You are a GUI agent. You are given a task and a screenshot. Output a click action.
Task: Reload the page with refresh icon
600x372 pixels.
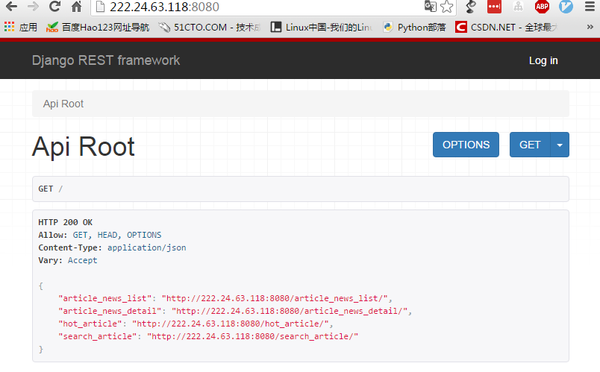(55, 7)
